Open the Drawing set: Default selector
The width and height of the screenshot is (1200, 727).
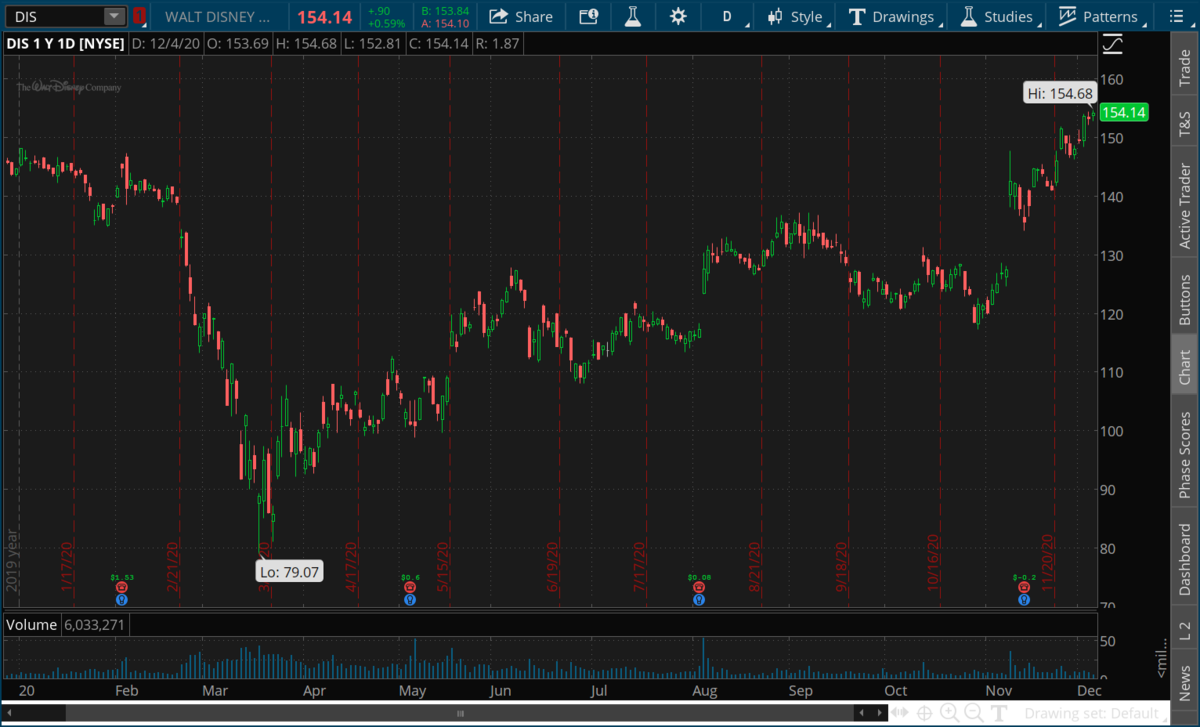pyautogui.click(x=1097, y=714)
